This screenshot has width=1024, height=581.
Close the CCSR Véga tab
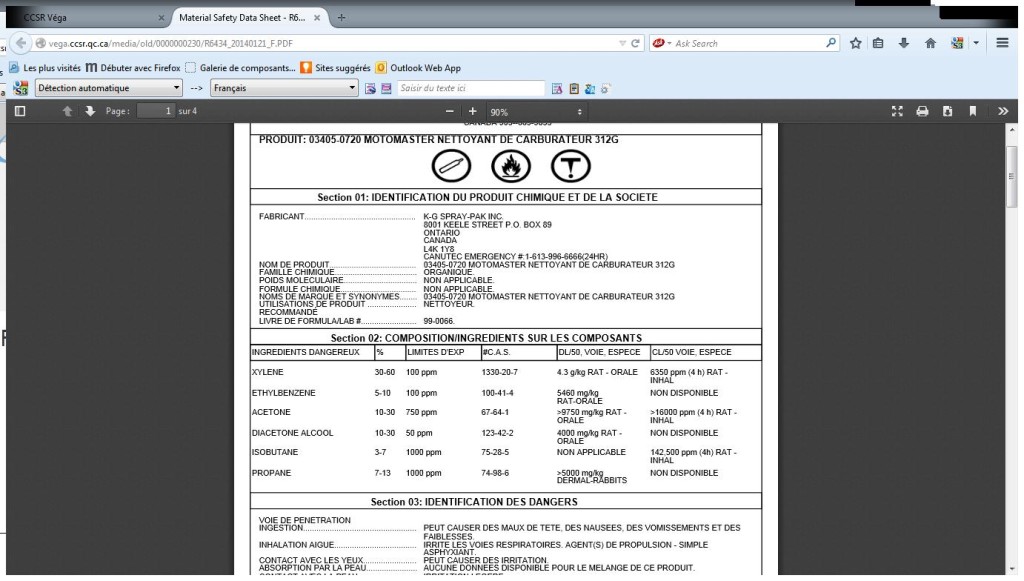tap(161, 18)
